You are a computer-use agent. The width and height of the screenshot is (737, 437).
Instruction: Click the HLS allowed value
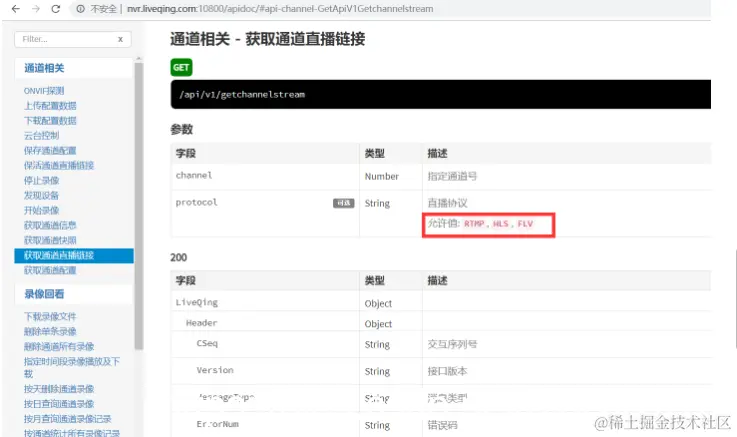(x=500, y=224)
